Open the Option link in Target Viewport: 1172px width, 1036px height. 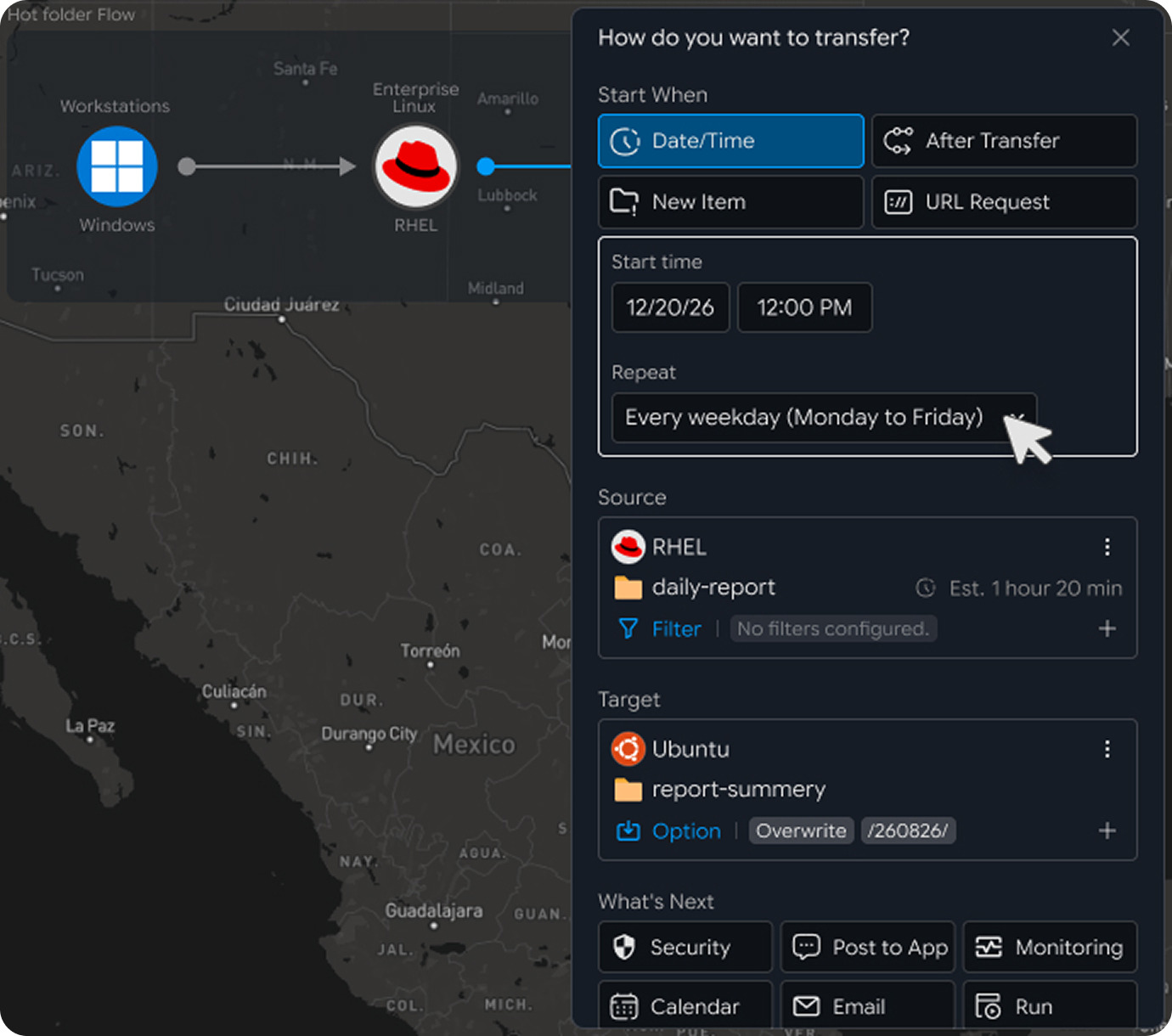pyautogui.click(x=686, y=831)
